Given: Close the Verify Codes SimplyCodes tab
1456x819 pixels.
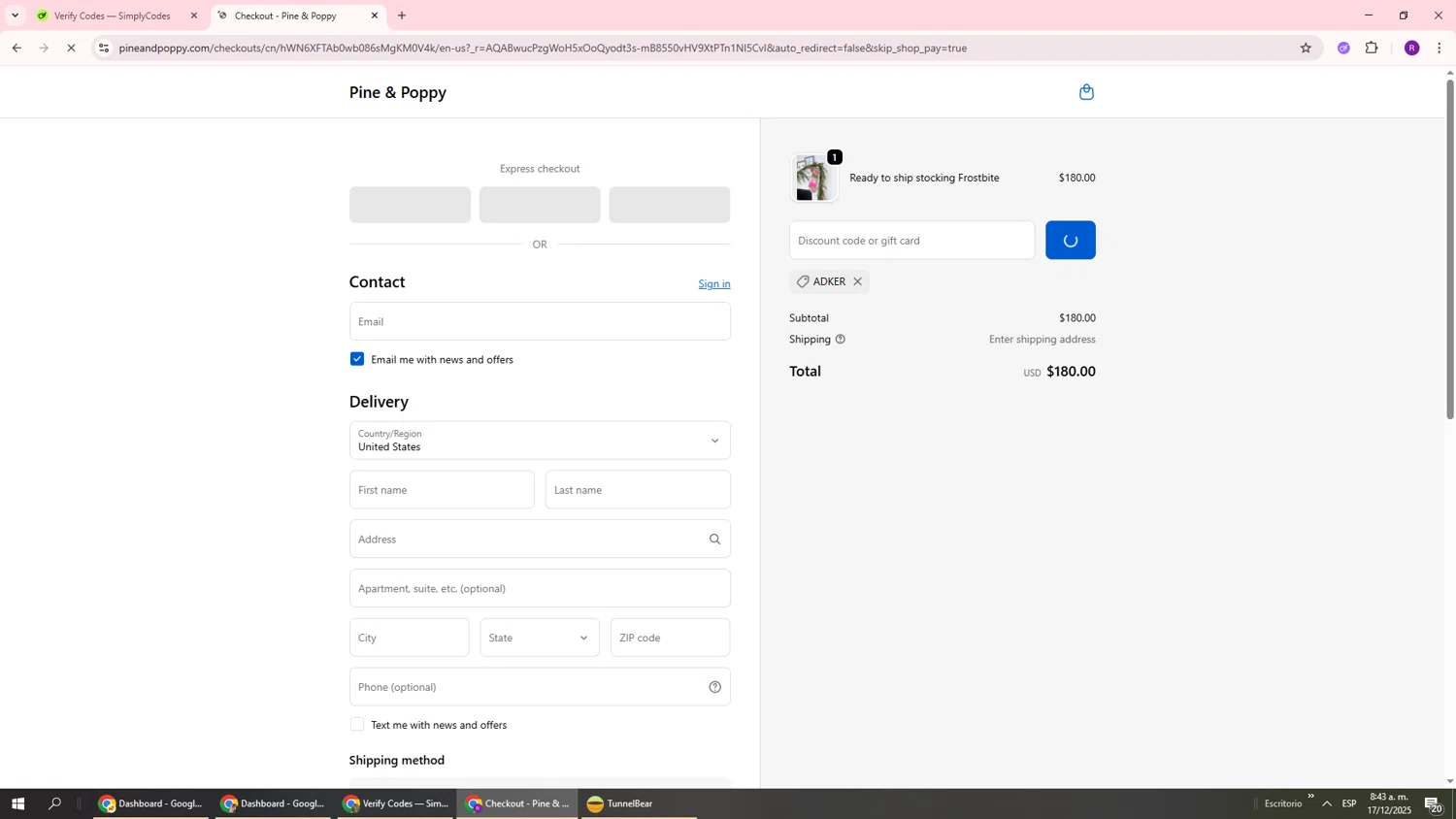Looking at the screenshot, I should tap(194, 16).
